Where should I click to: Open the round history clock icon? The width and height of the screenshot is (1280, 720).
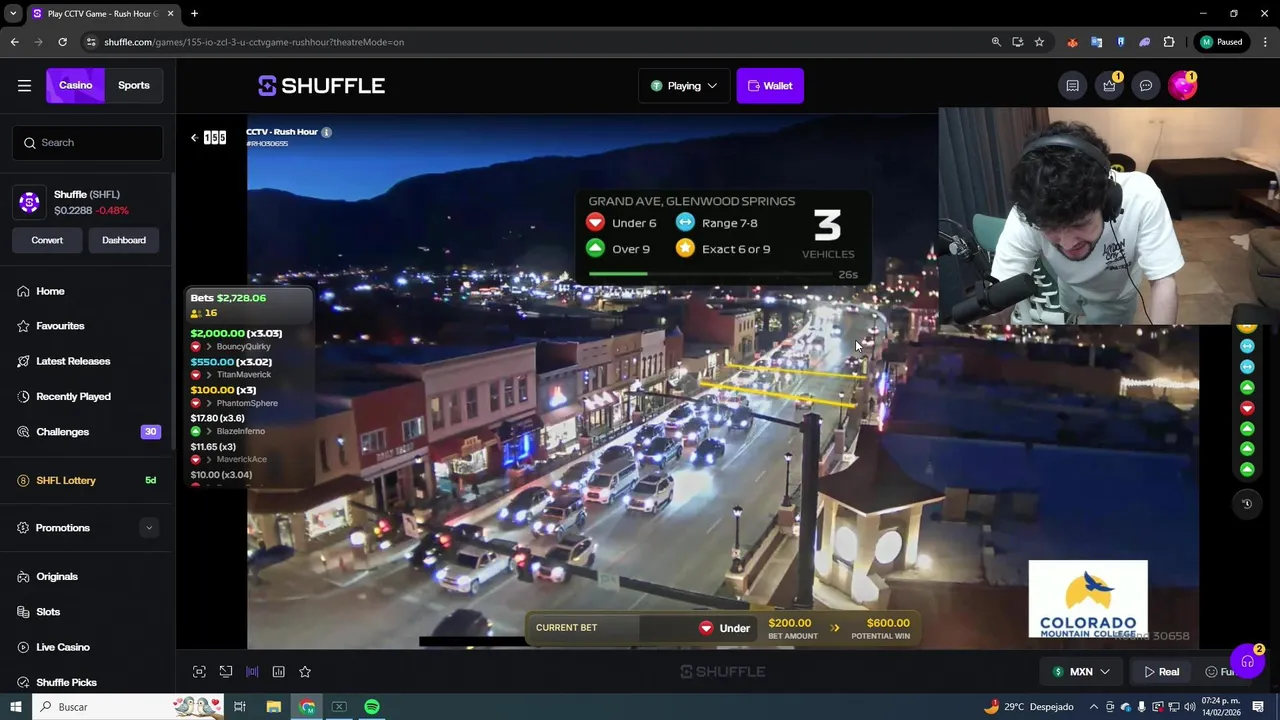pyautogui.click(x=1247, y=504)
